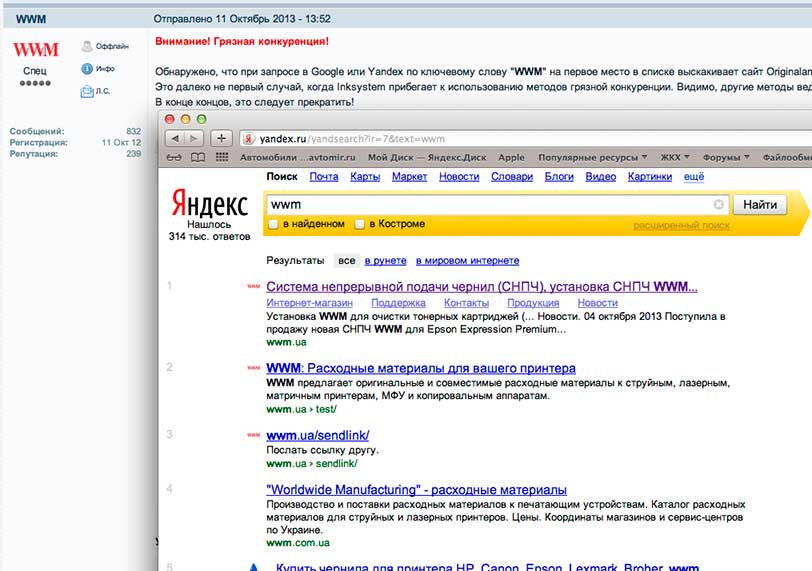This screenshot has width=812, height=571.
Task: Click the green wwm.ua URL under first result
Action: 286,342
